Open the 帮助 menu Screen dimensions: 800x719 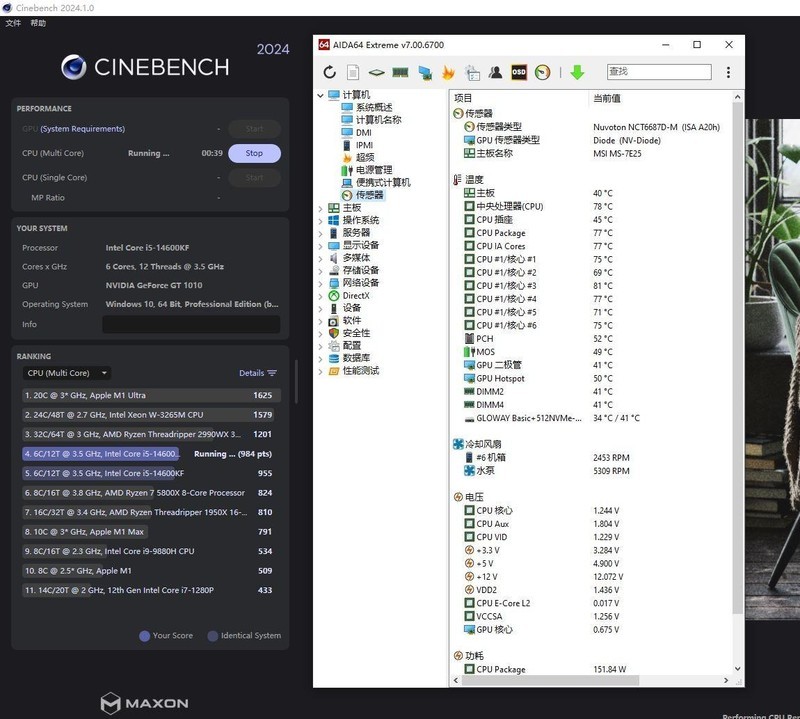[38, 23]
